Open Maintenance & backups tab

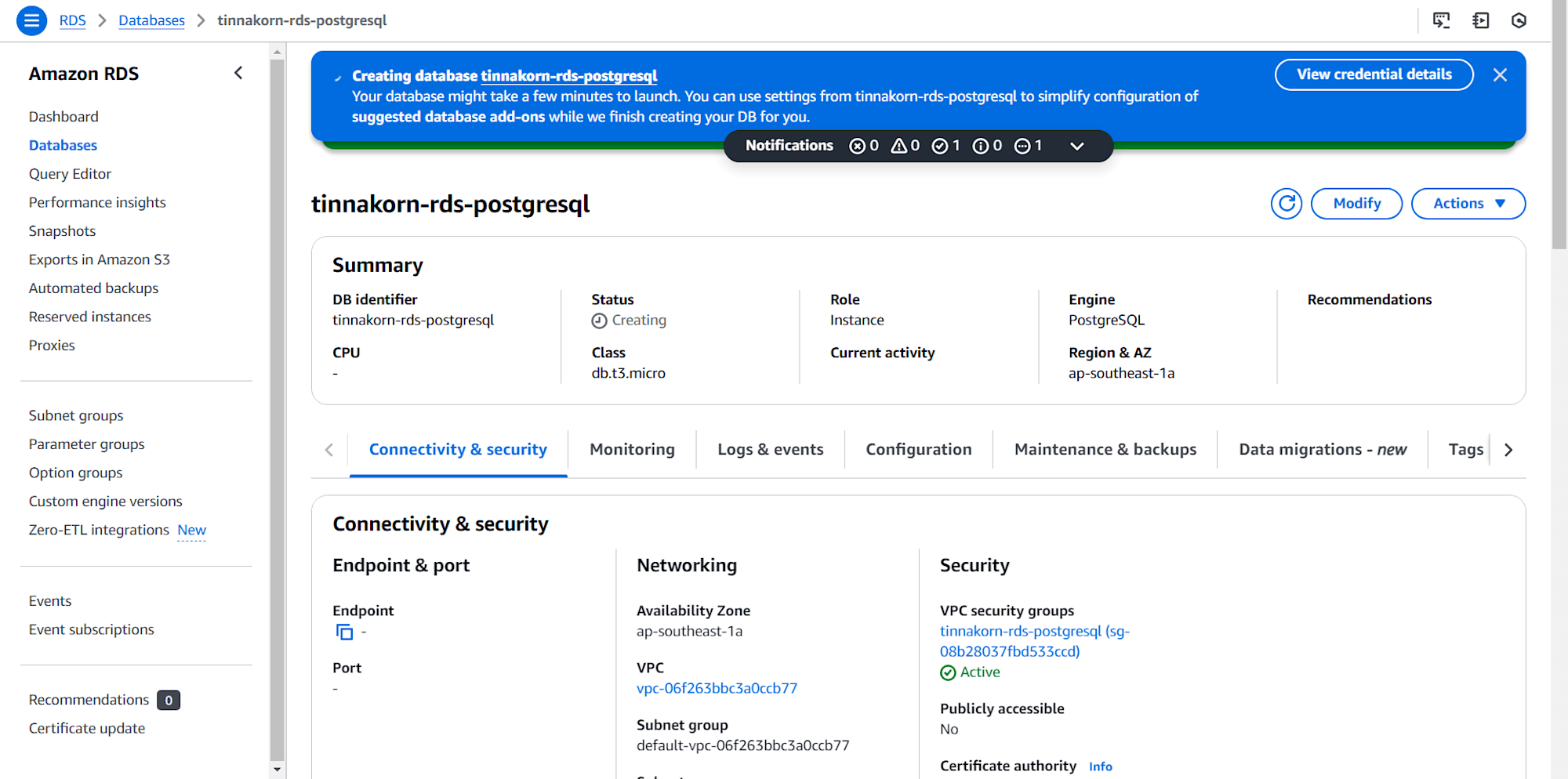tap(1105, 450)
